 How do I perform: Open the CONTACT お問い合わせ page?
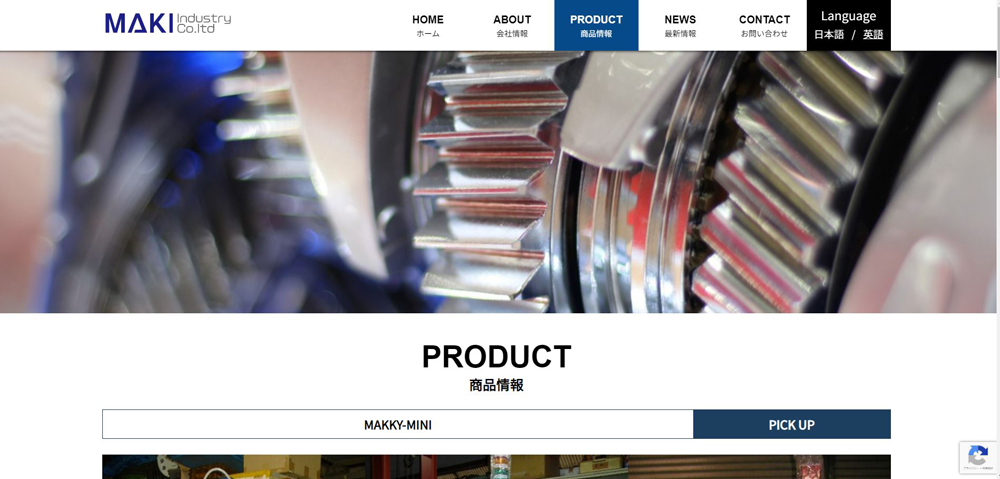tap(764, 26)
